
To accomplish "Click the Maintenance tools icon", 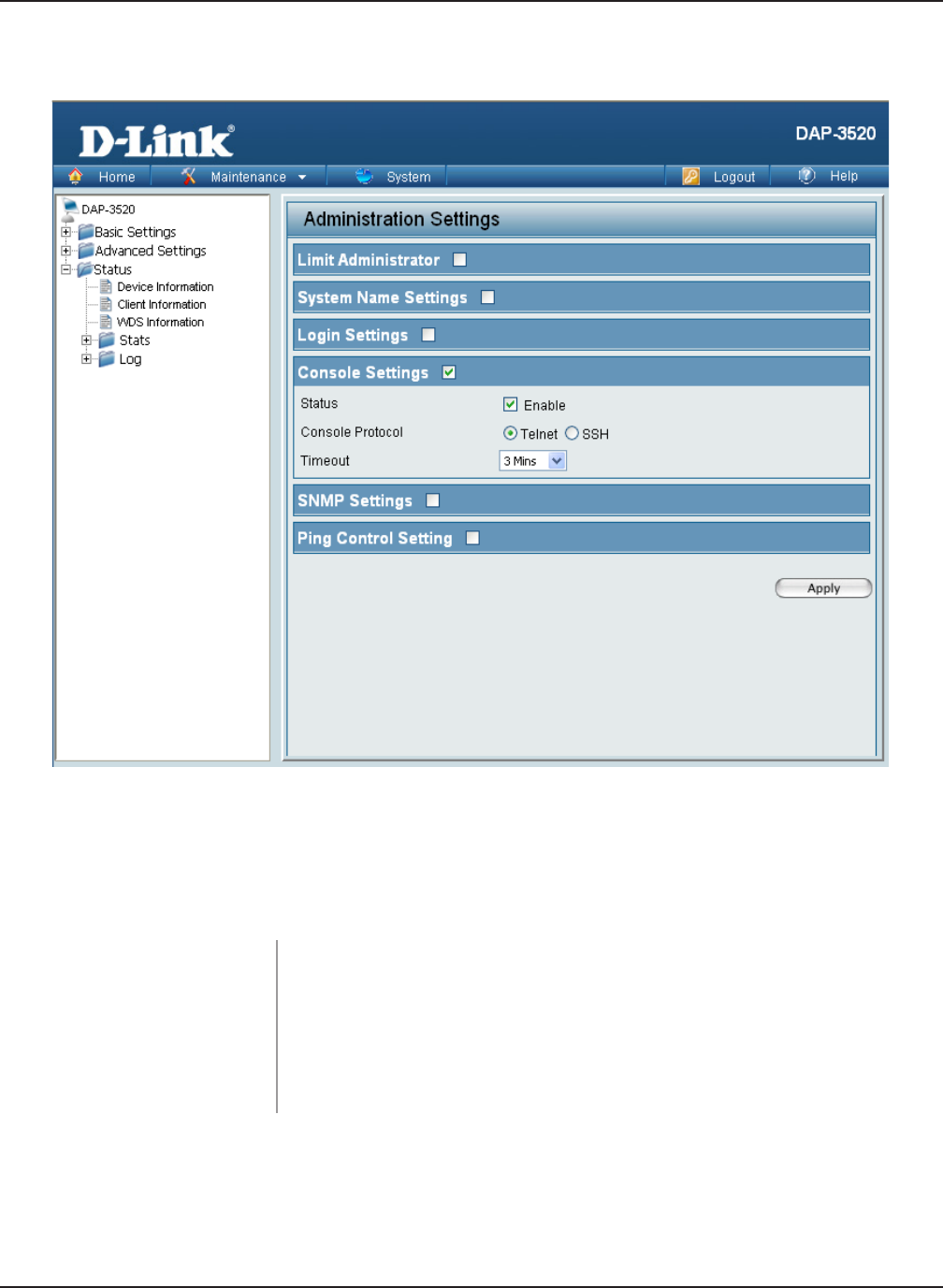I will pos(189,176).
